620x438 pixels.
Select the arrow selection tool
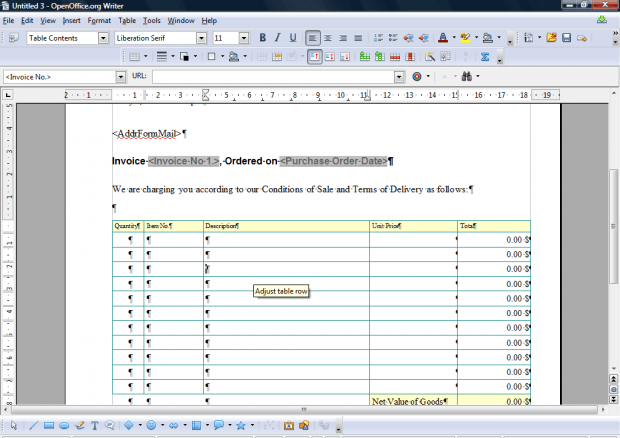pos(14,425)
